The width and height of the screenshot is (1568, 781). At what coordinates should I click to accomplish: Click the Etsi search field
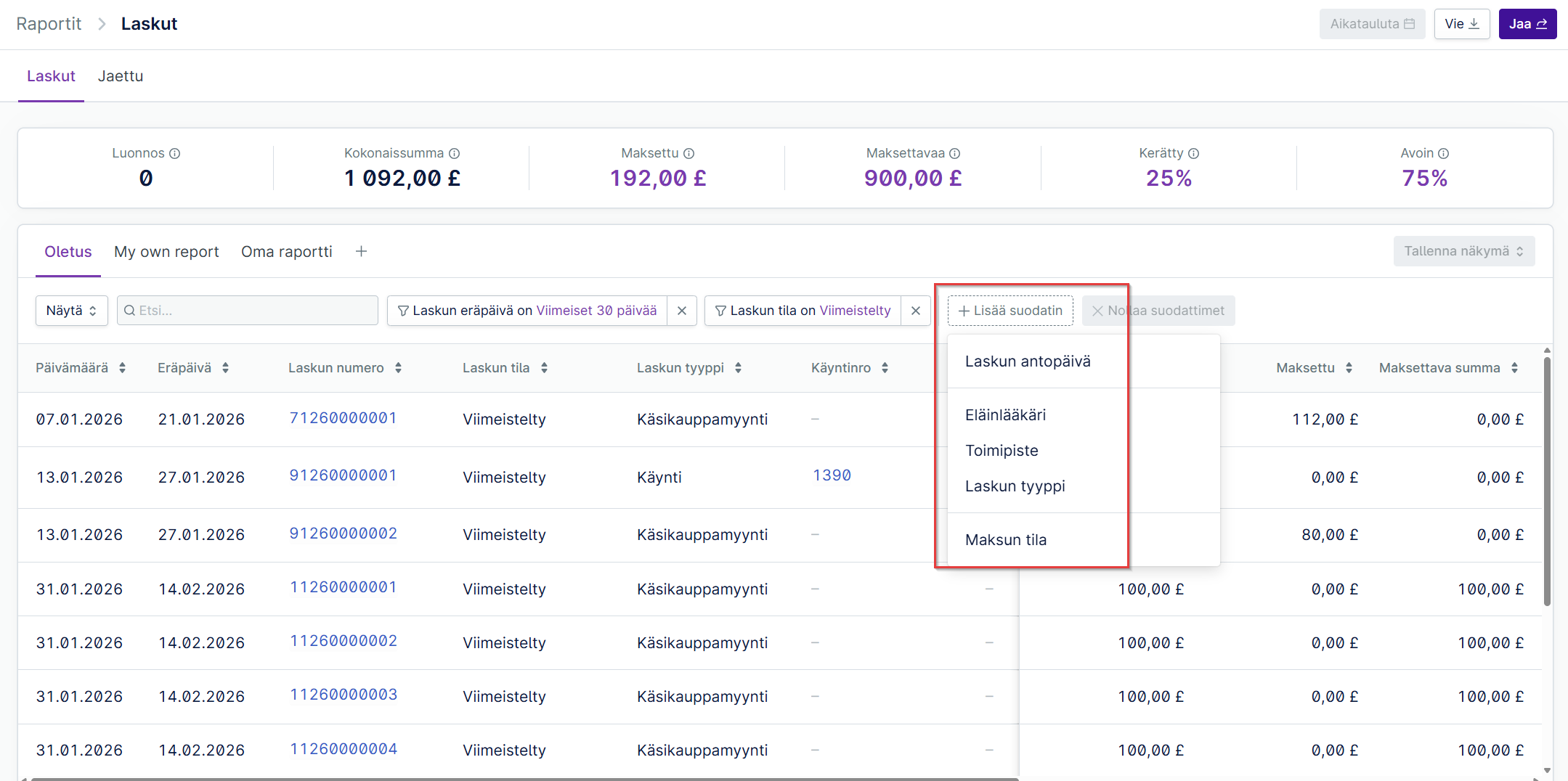click(248, 311)
